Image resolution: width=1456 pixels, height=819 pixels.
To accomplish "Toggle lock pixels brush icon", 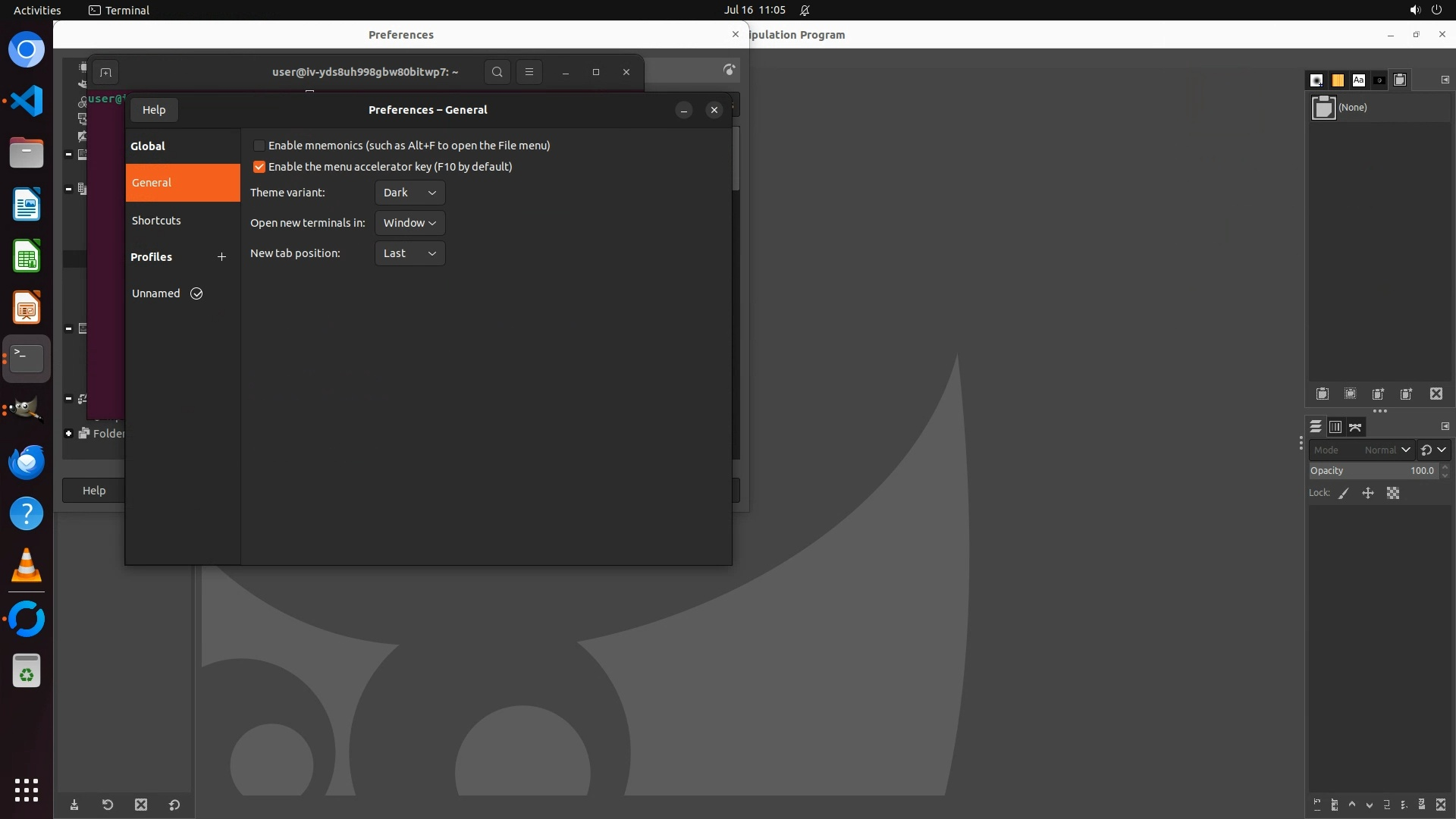I will coord(1344,494).
